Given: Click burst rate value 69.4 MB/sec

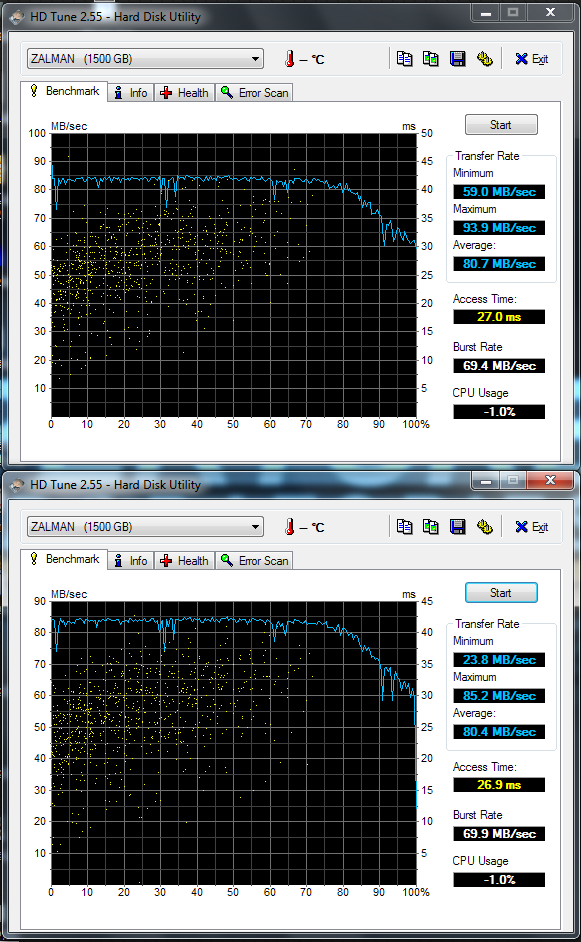Looking at the screenshot, I should click(499, 366).
